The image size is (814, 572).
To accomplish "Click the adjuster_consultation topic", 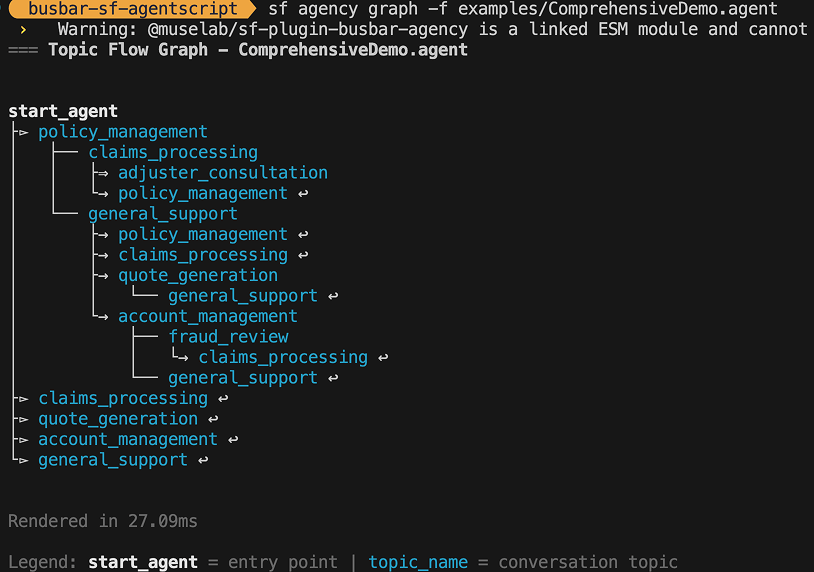I will pos(223,173).
